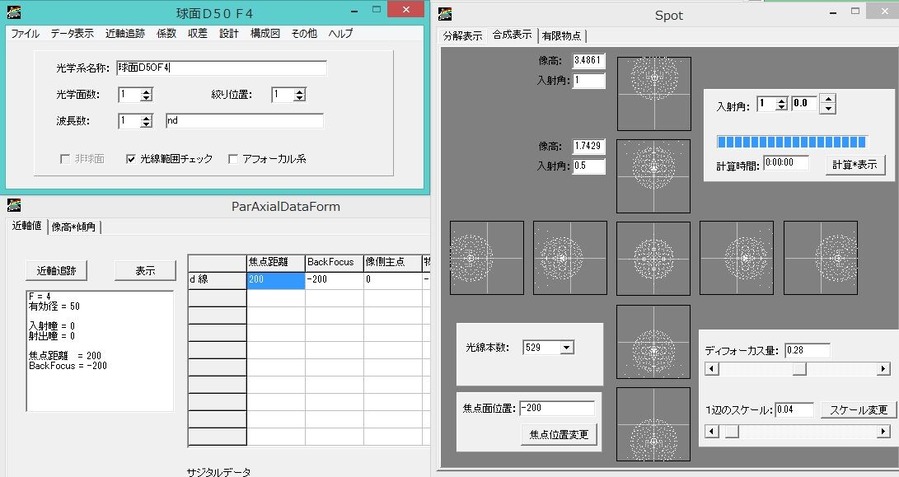
Task: Click the defocus scrollbar left arrow
Action: 712,369
